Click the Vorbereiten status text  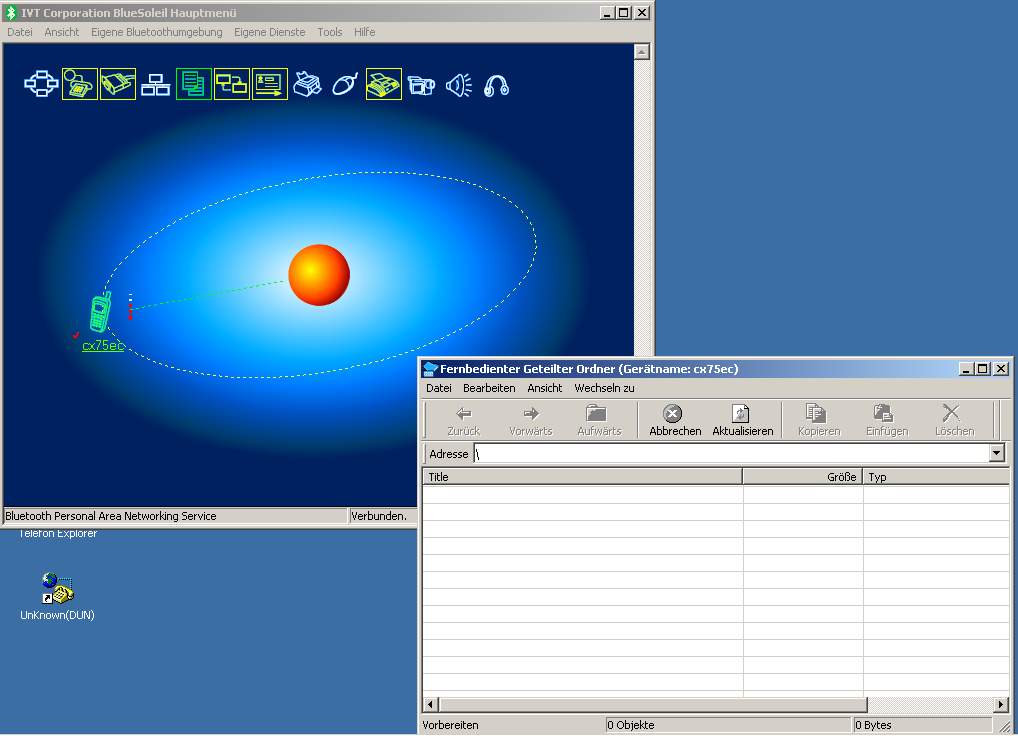(450, 725)
